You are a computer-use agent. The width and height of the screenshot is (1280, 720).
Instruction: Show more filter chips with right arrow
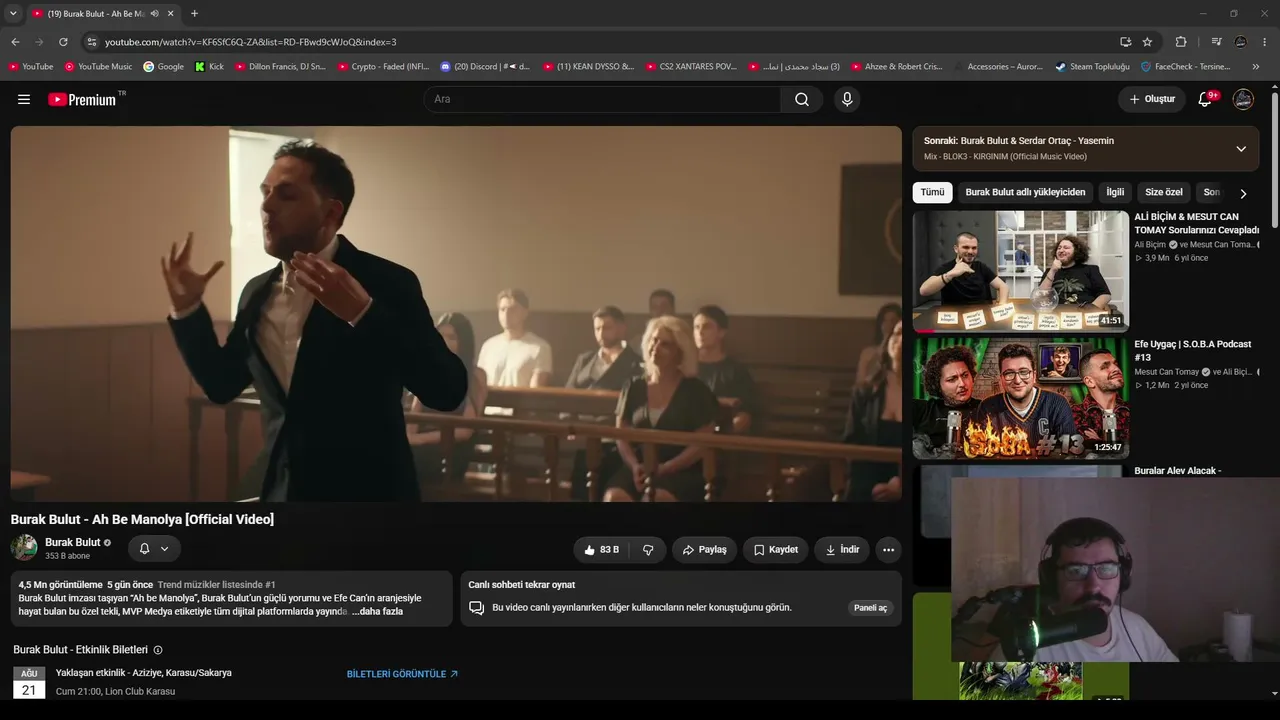(x=1243, y=194)
